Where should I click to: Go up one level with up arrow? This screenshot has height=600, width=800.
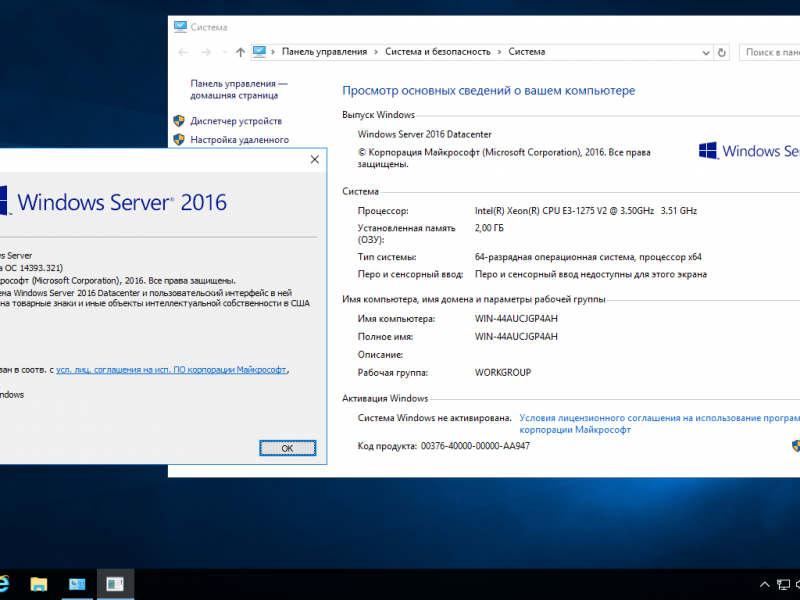click(240, 52)
